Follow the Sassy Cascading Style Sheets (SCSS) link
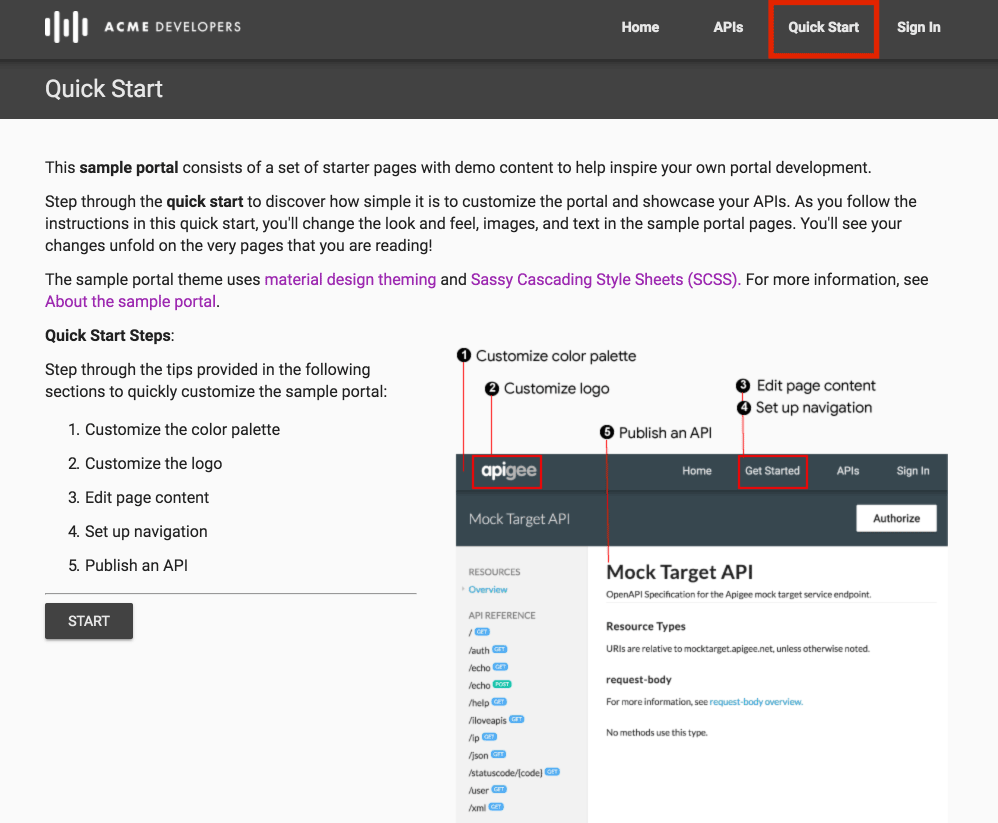 click(x=605, y=280)
